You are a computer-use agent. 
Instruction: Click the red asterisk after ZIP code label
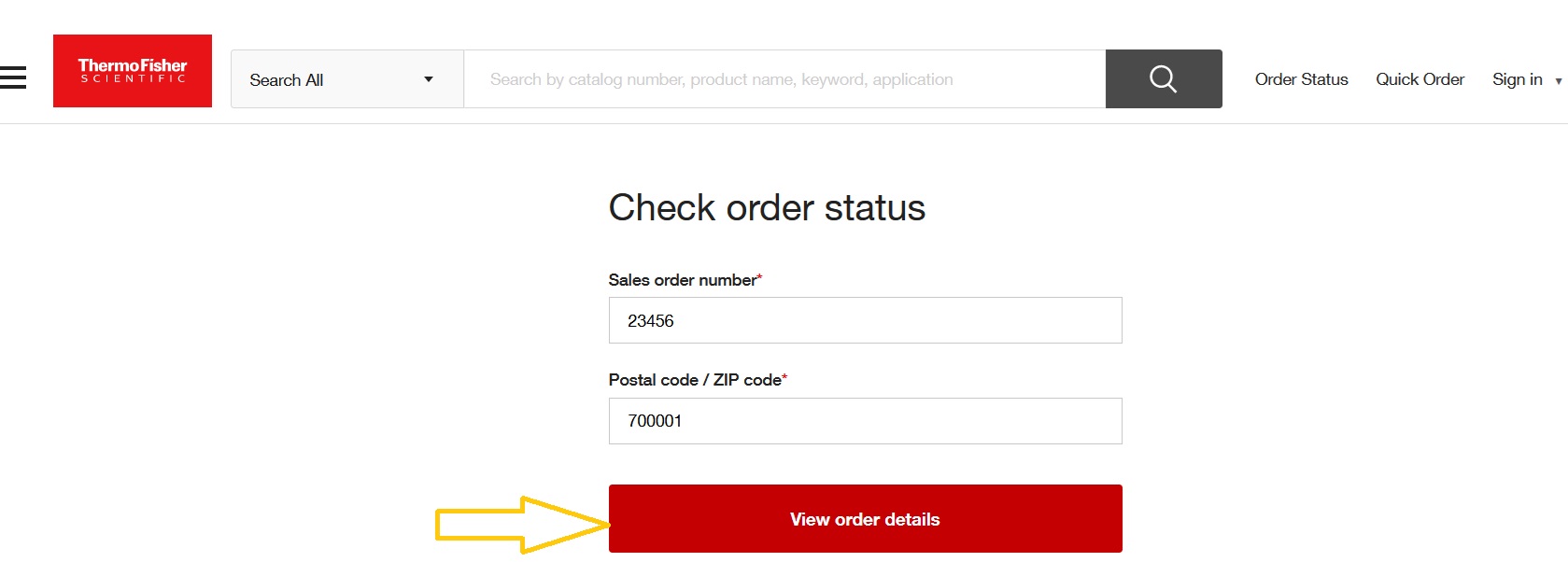tap(784, 377)
